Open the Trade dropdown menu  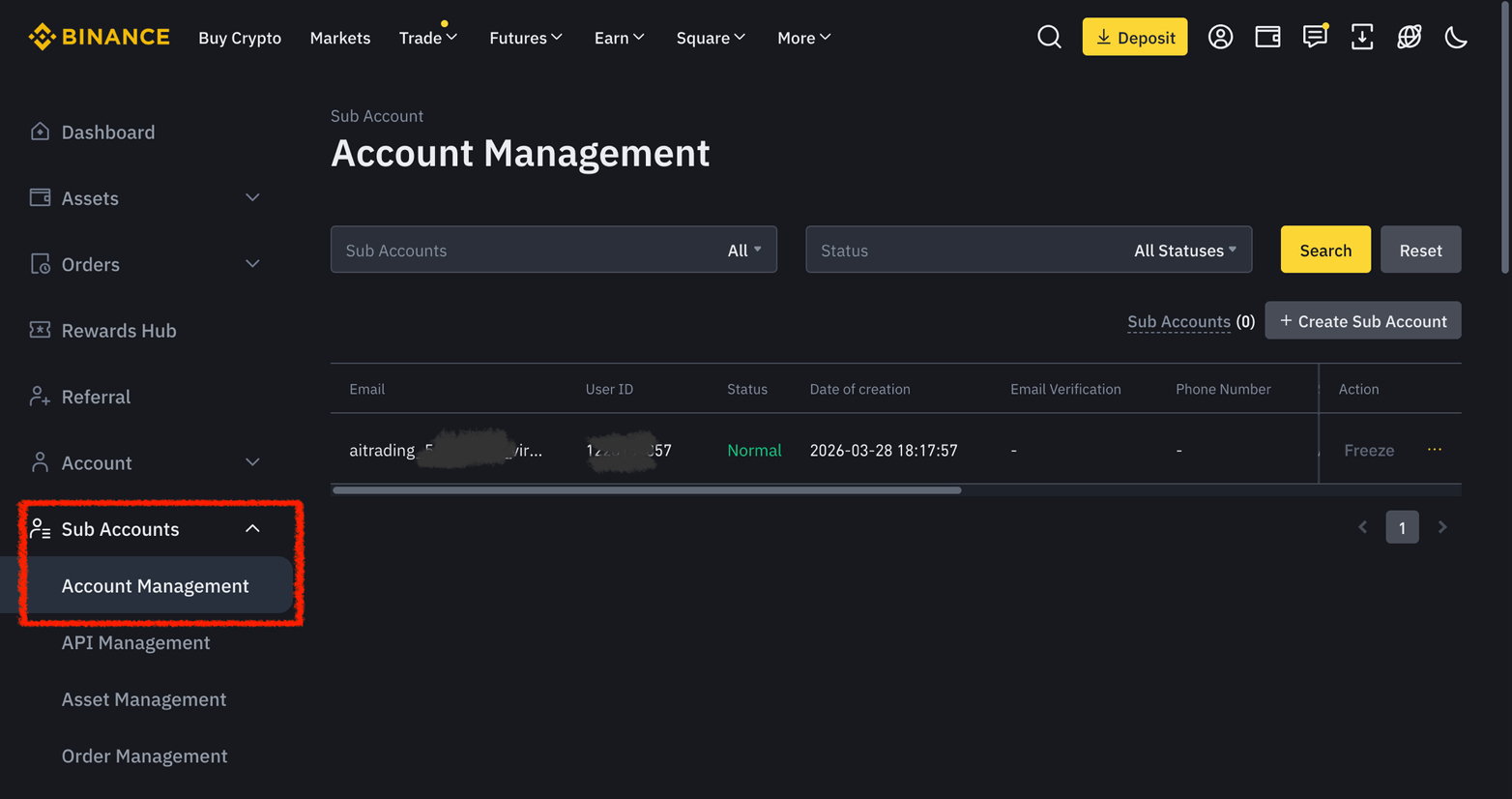pos(428,38)
